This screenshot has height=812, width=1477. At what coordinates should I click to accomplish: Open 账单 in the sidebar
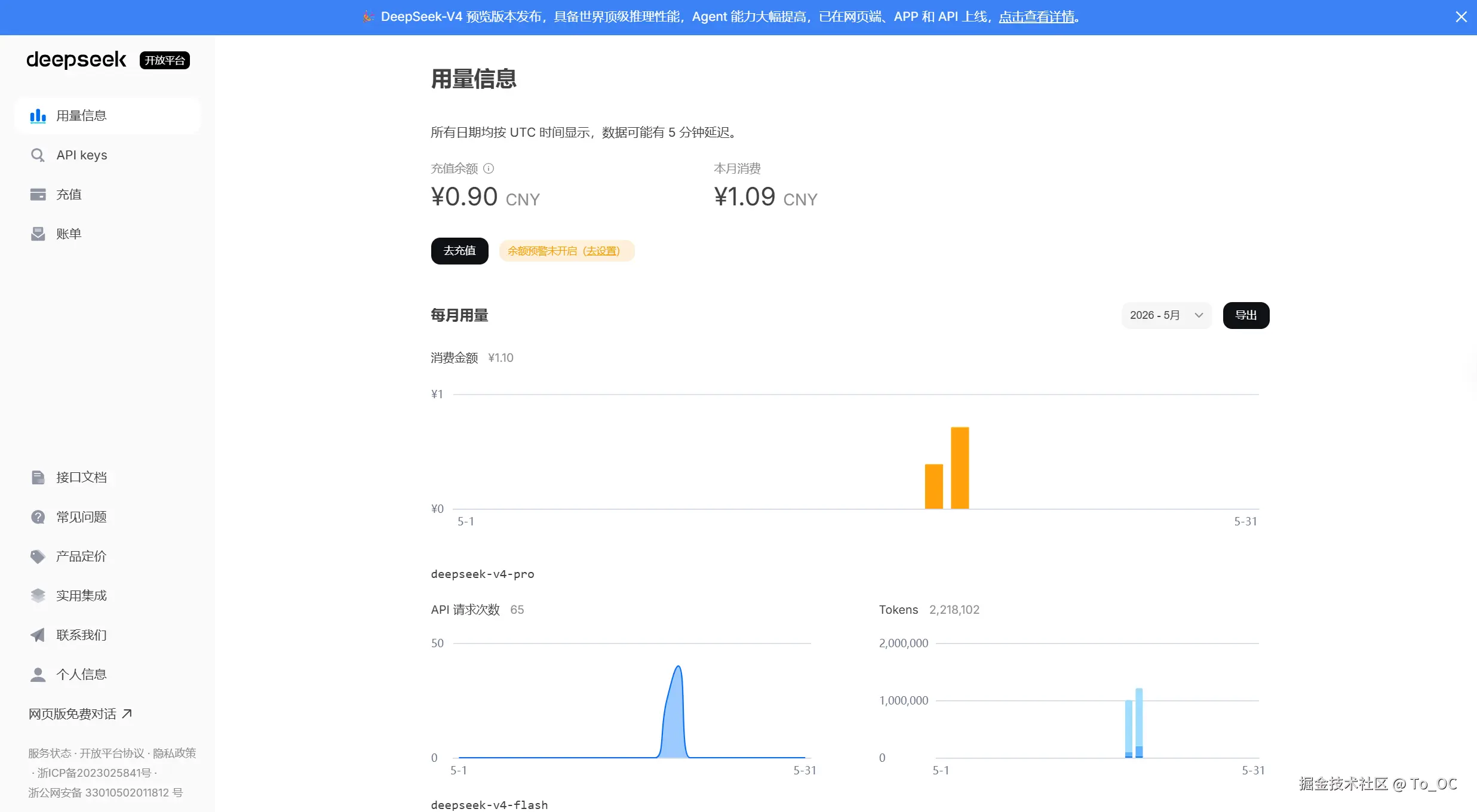tap(108, 234)
